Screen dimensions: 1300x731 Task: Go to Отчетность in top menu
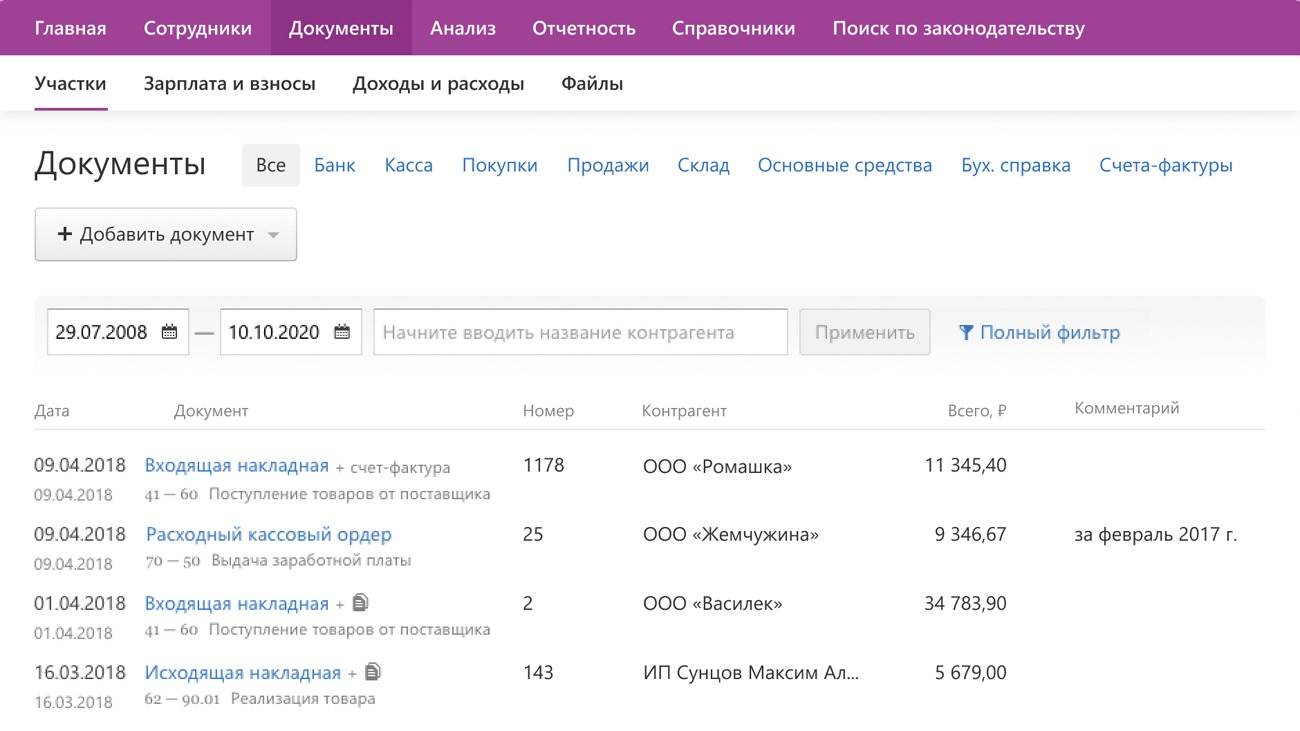coord(583,28)
